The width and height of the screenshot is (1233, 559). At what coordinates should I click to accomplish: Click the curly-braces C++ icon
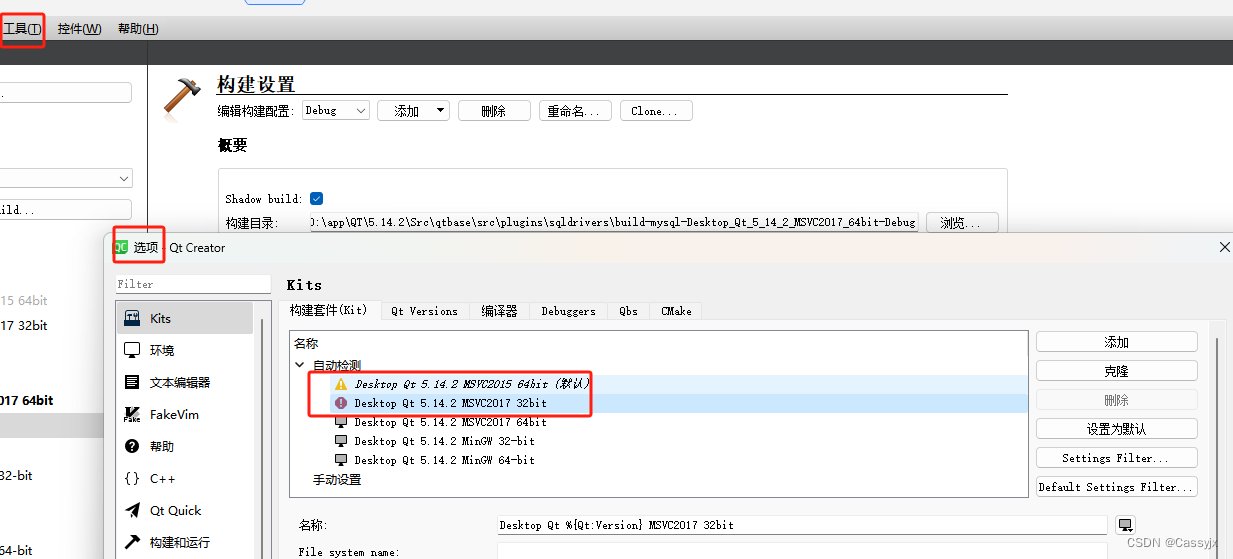(x=132, y=478)
